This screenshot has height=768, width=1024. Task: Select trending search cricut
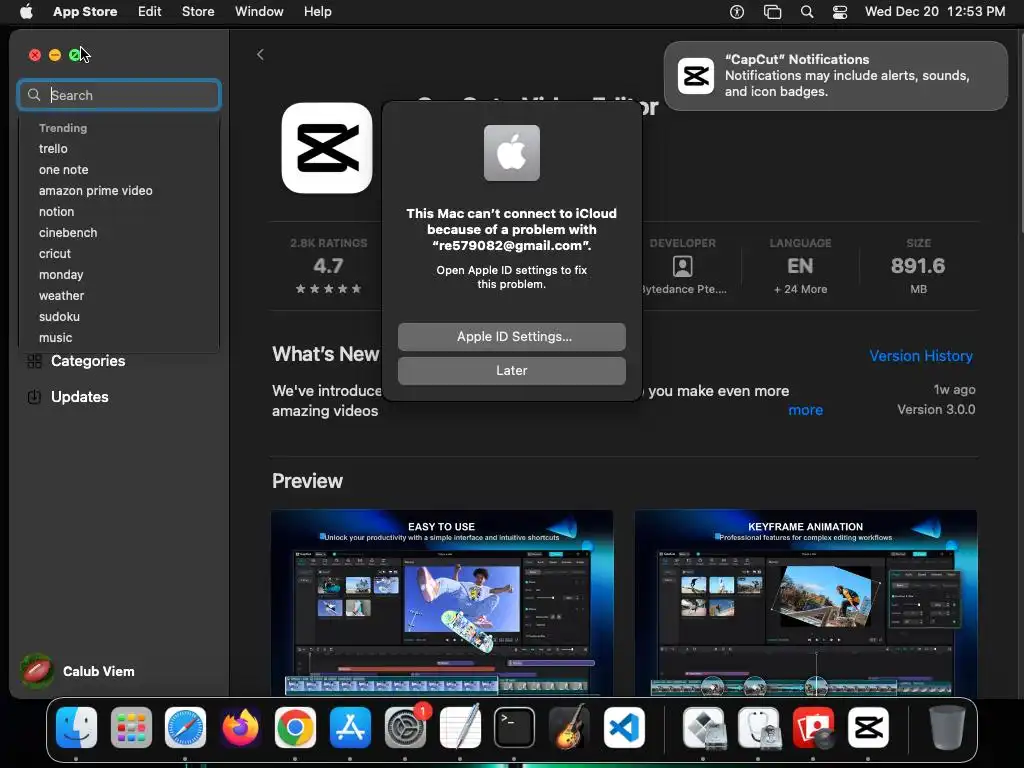tap(55, 253)
